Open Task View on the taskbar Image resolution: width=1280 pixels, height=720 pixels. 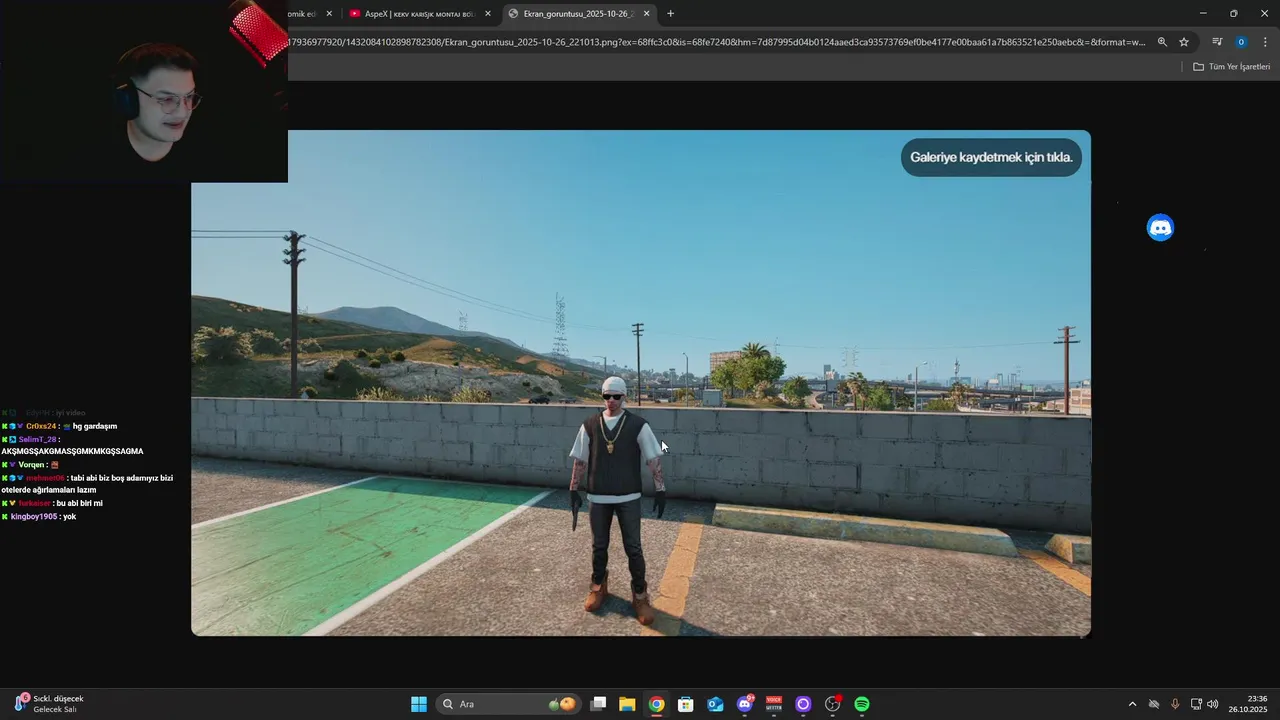[x=598, y=704]
